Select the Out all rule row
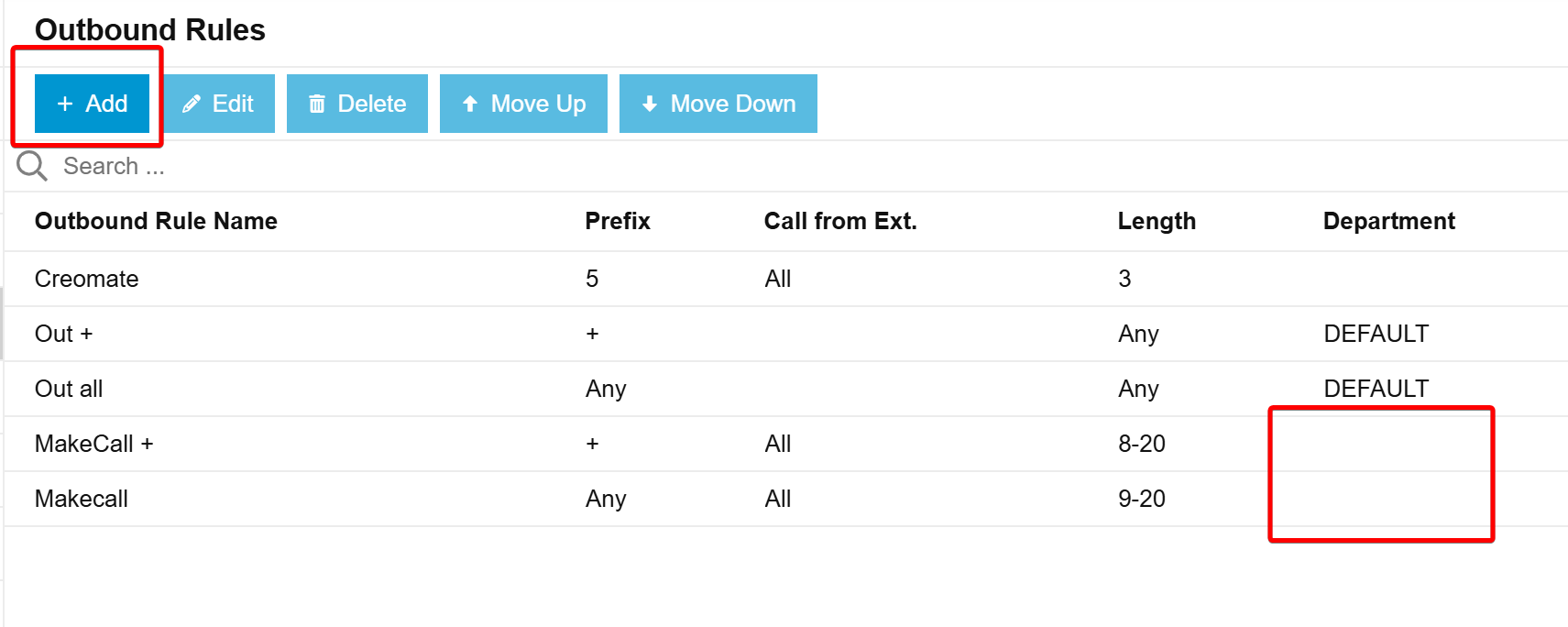Viewport: 1568px width, 627px height. tap(786, 389)
